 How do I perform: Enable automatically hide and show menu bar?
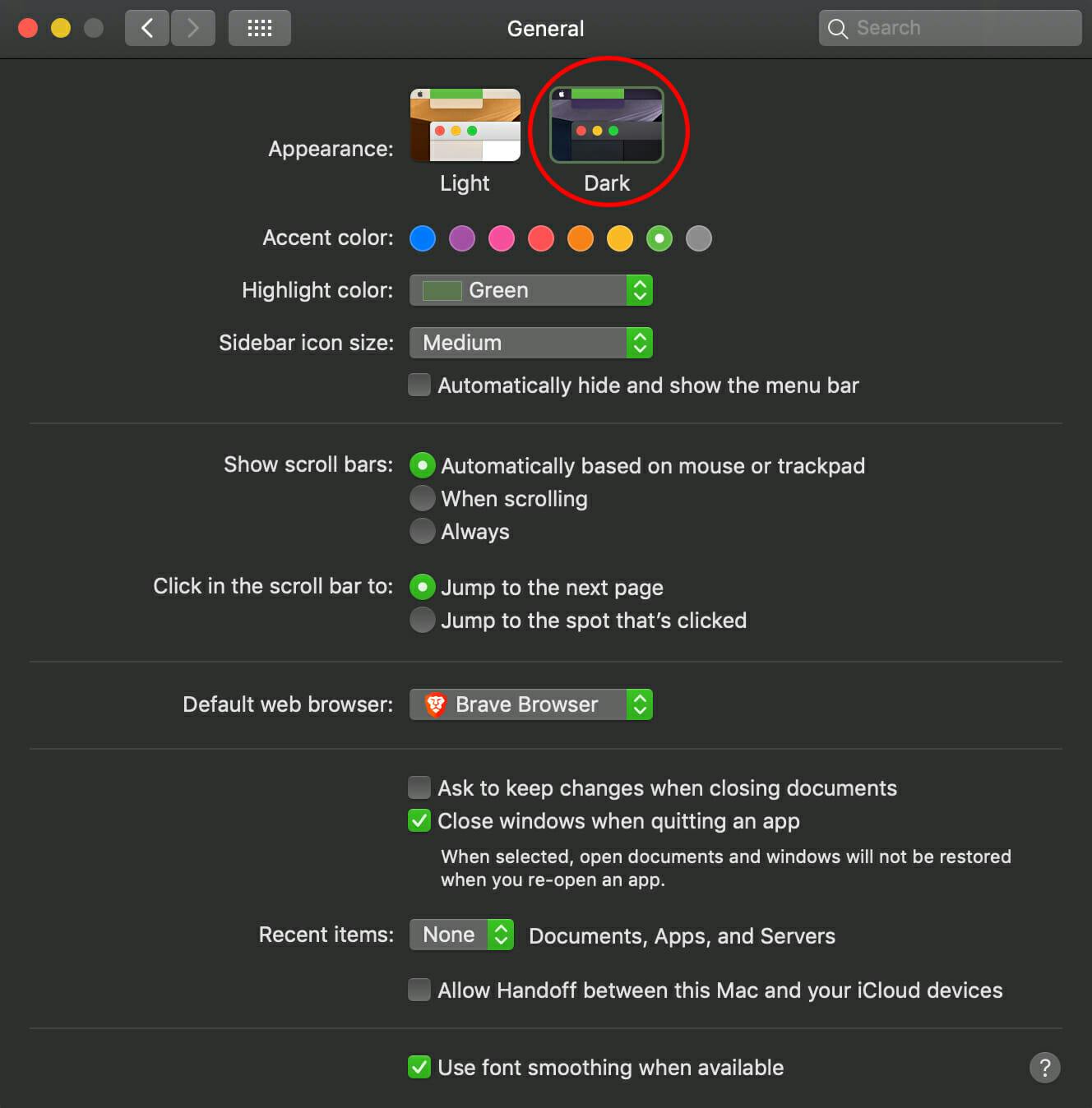click(419, 385)
